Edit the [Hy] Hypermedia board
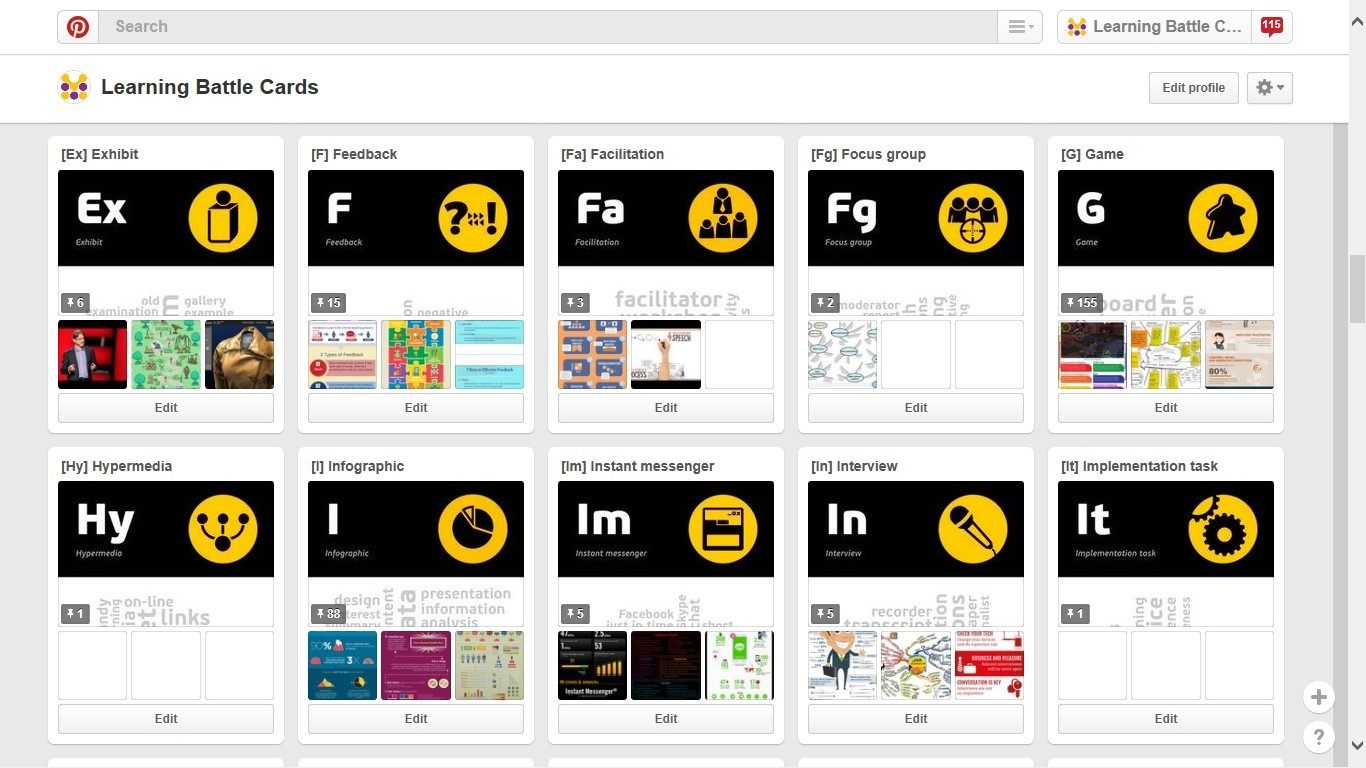This screenshot has height=768, width=1366. coord(166,719)
